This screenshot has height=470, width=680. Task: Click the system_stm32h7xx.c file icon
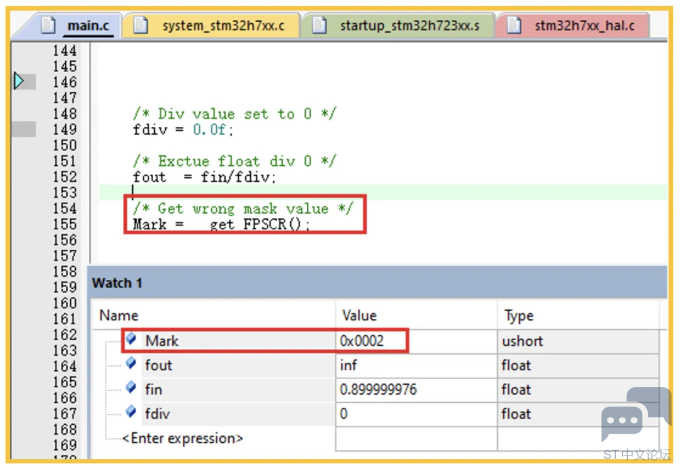[x=140, y=25]
